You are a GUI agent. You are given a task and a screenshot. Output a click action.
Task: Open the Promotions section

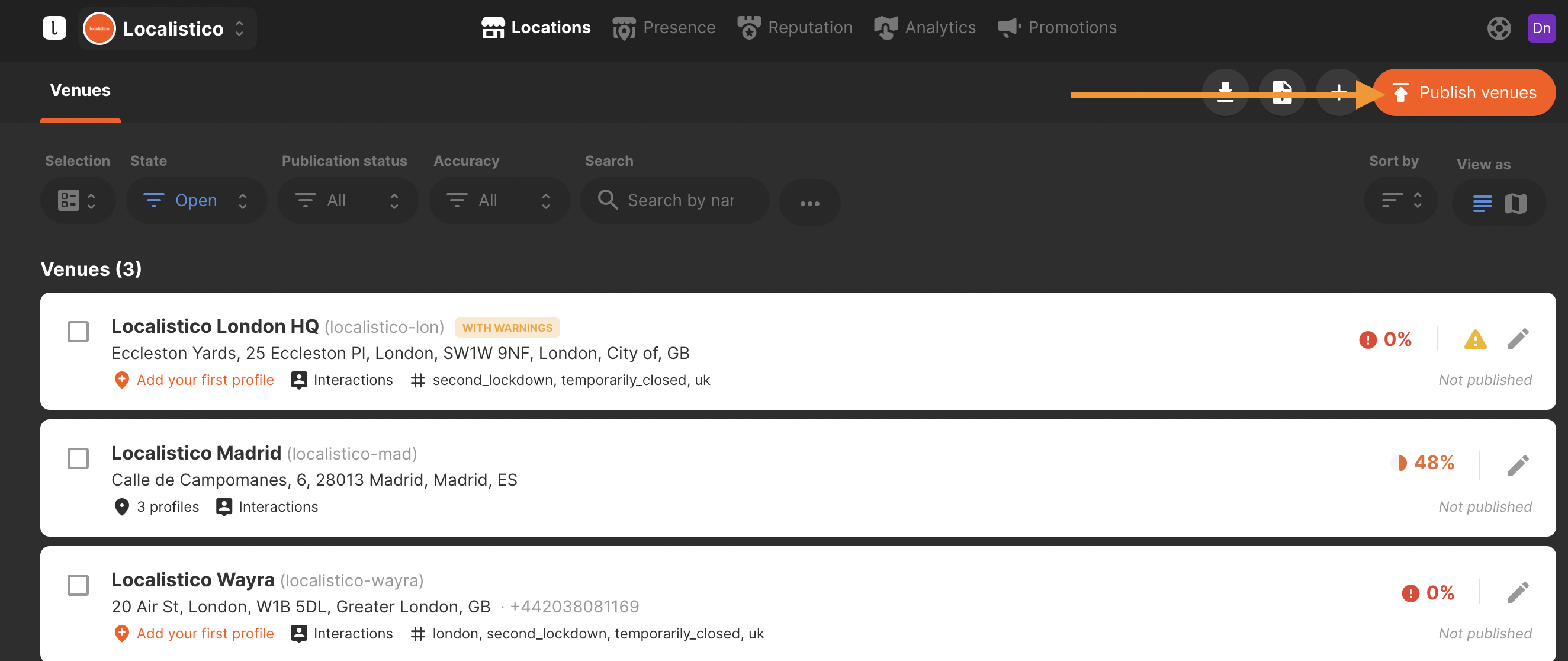tap(1057, 27)
